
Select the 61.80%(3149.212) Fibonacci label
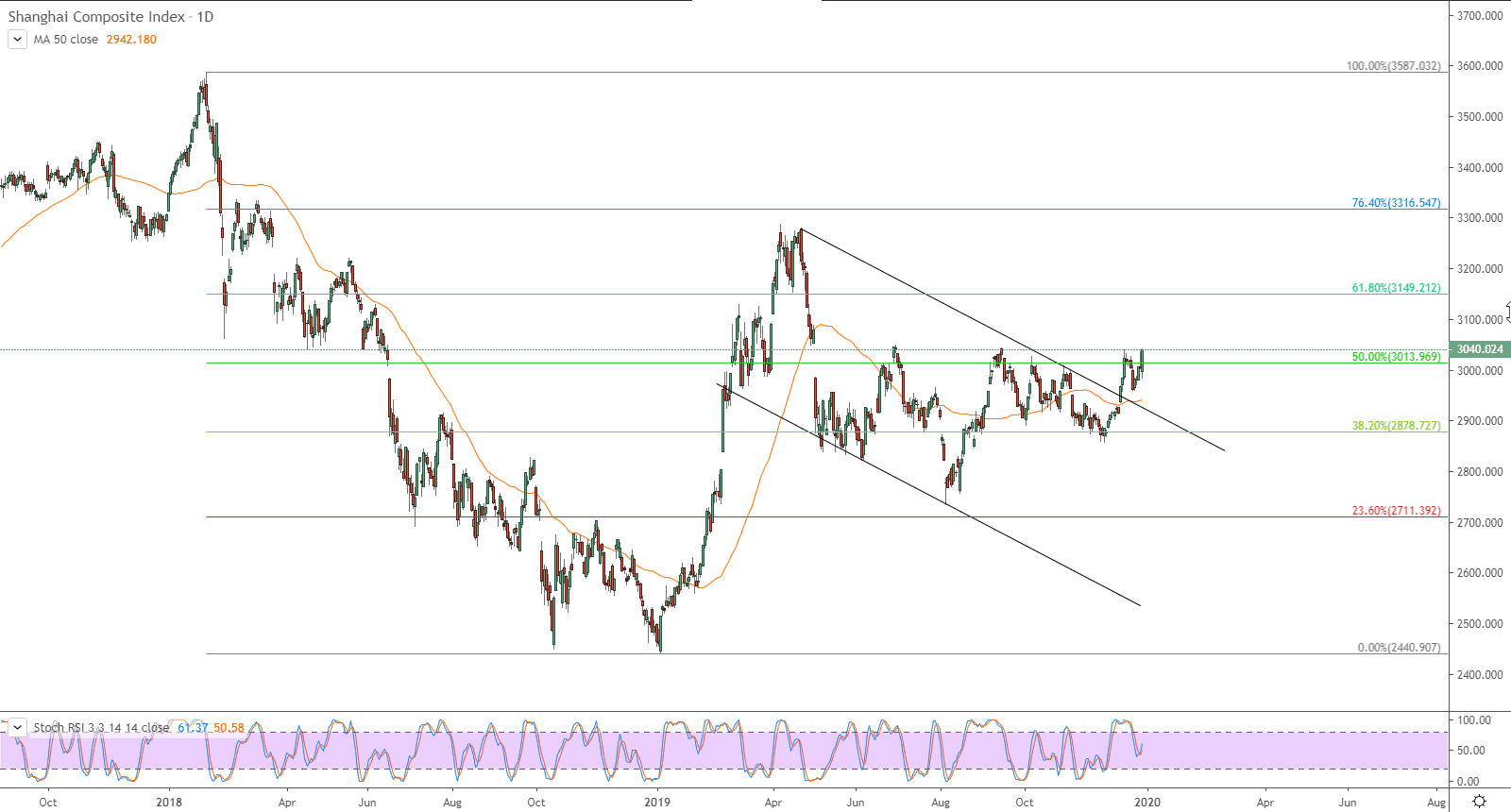click(x=1397, y=288)
